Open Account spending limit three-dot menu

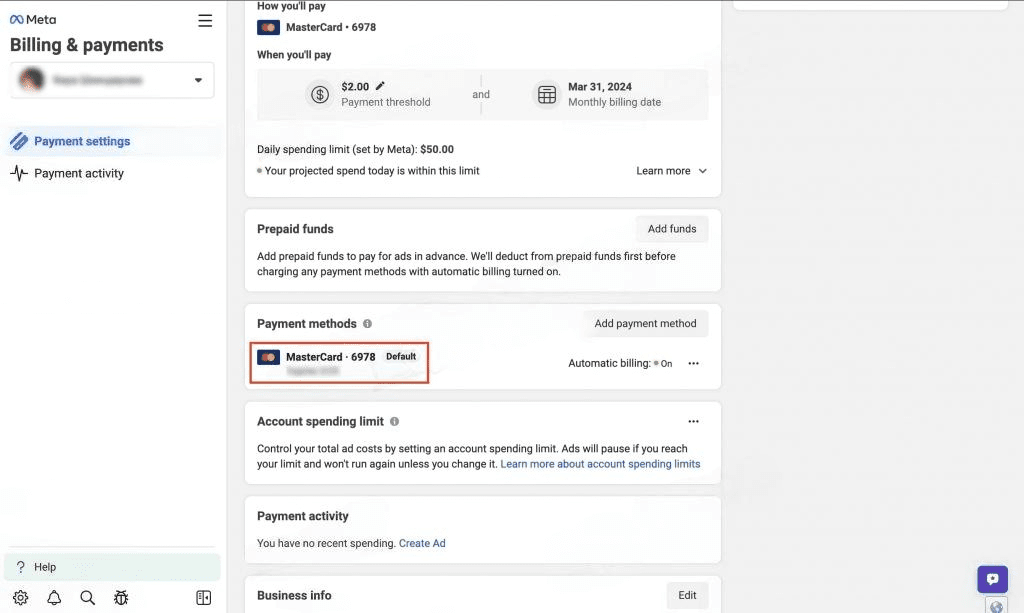point(694,422)
